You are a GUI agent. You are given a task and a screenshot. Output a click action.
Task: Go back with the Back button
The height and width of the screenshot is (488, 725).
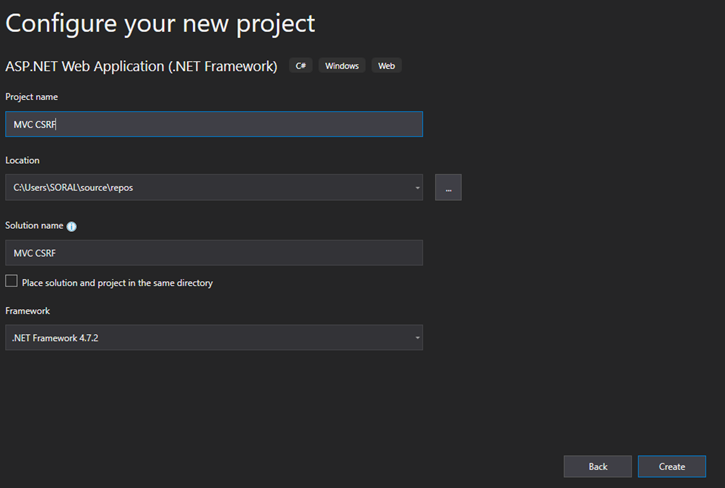(x=597, y=466)
